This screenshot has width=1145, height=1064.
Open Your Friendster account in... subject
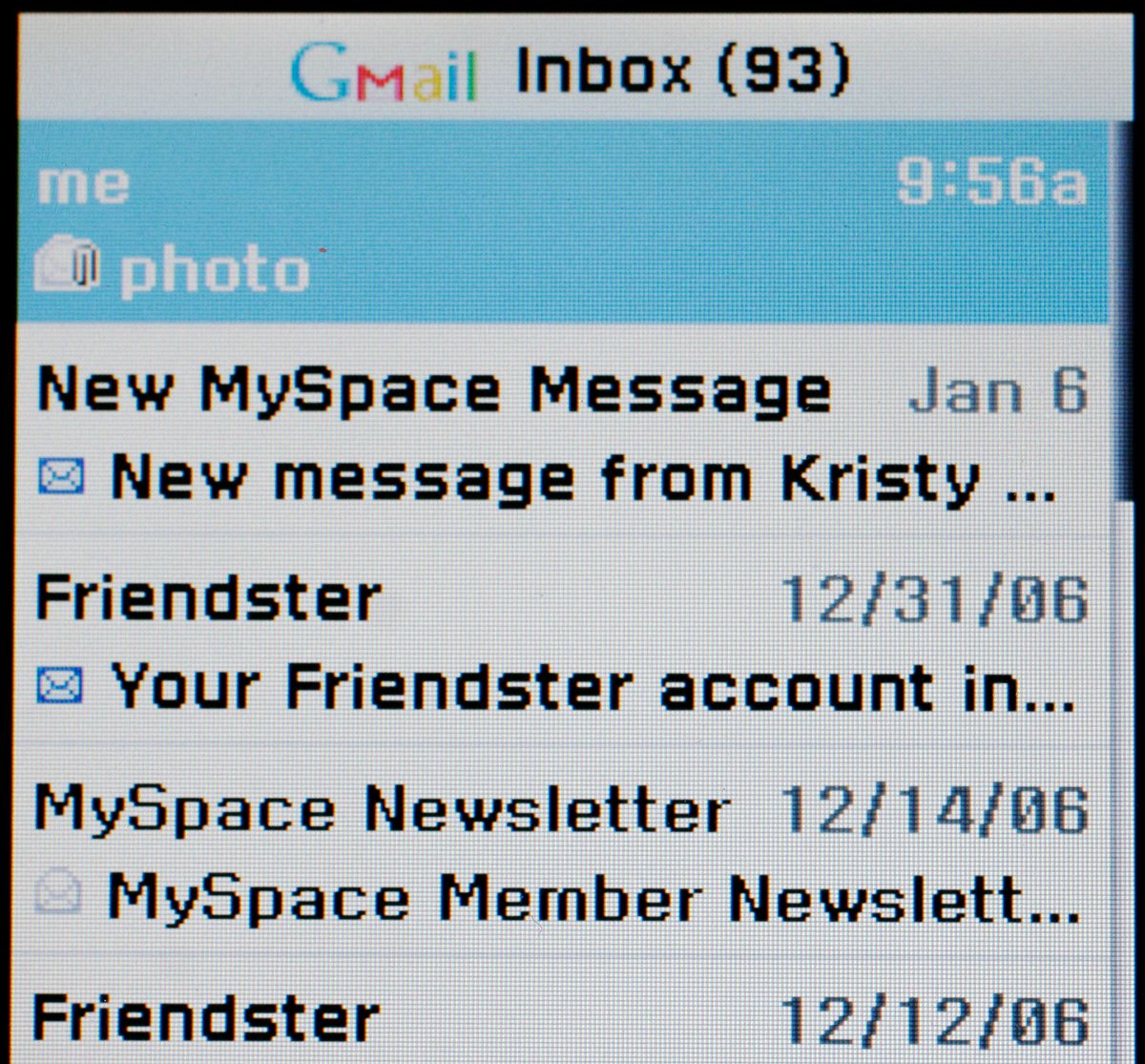(x=593, y=687)
